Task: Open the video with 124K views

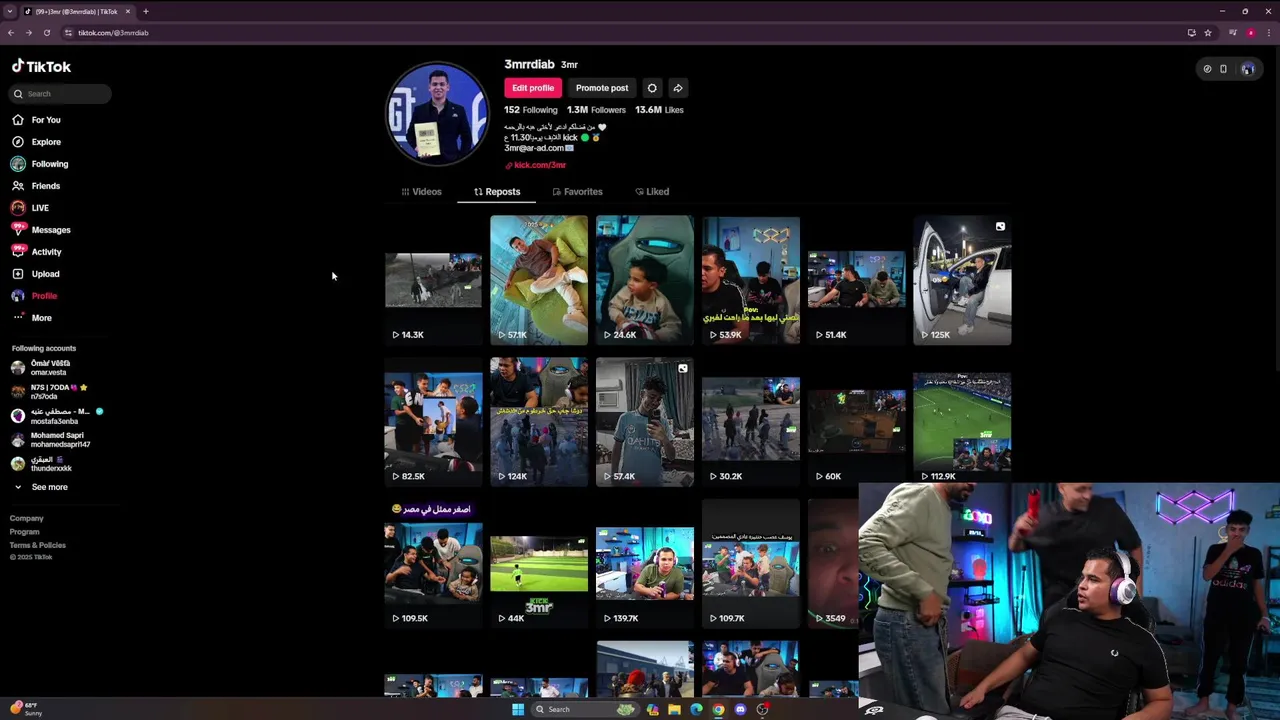Action: (x=539, y=422)
